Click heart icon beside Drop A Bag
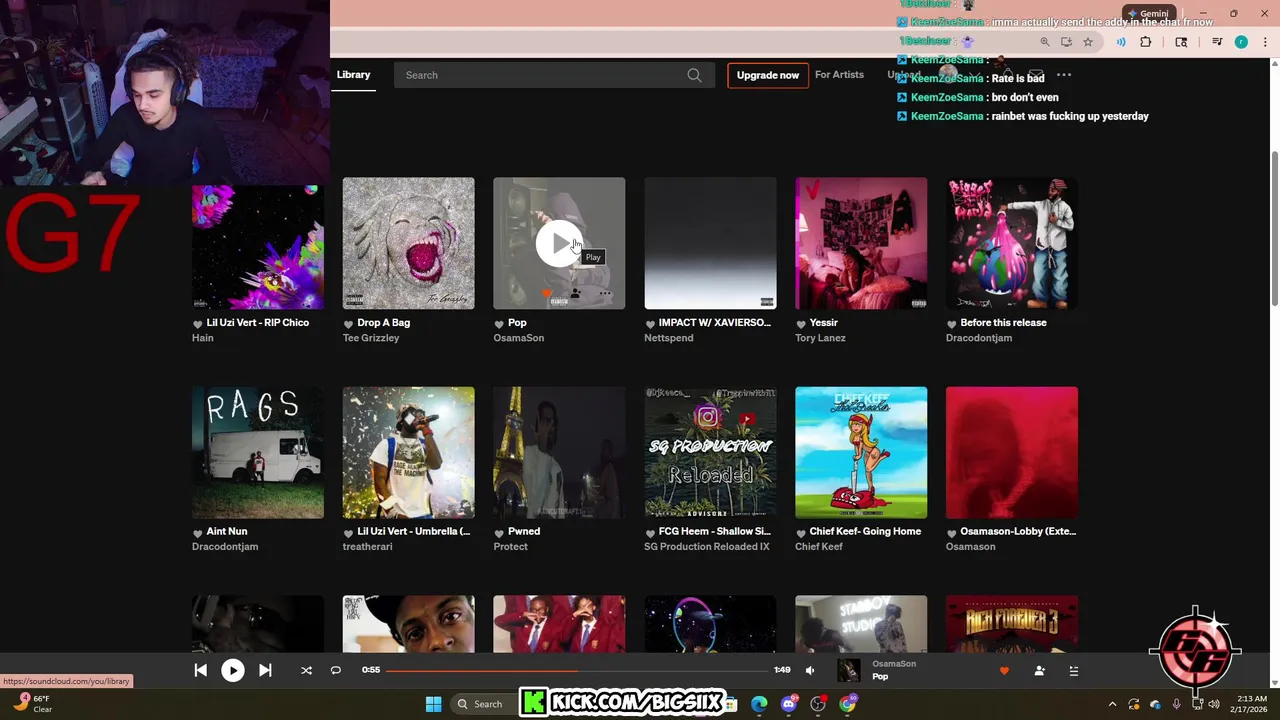 click(348, 324)
